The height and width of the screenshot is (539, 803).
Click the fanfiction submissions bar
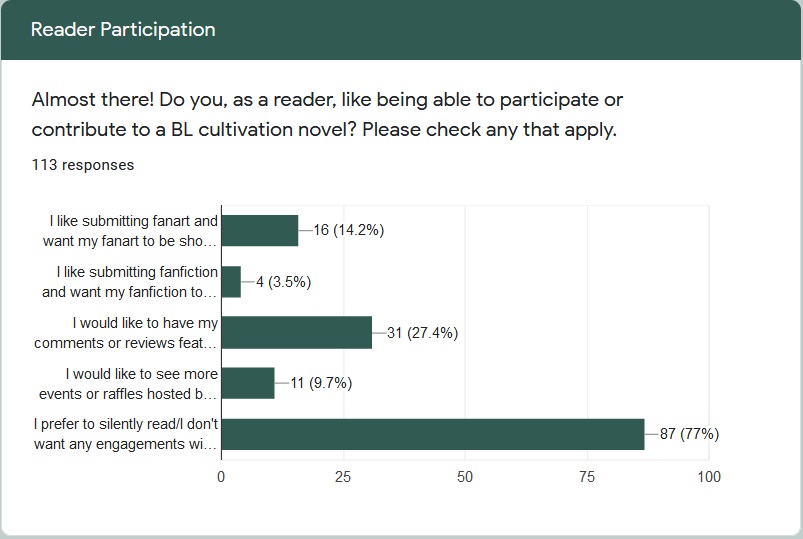pyautogui.click(x=231, y=282)
